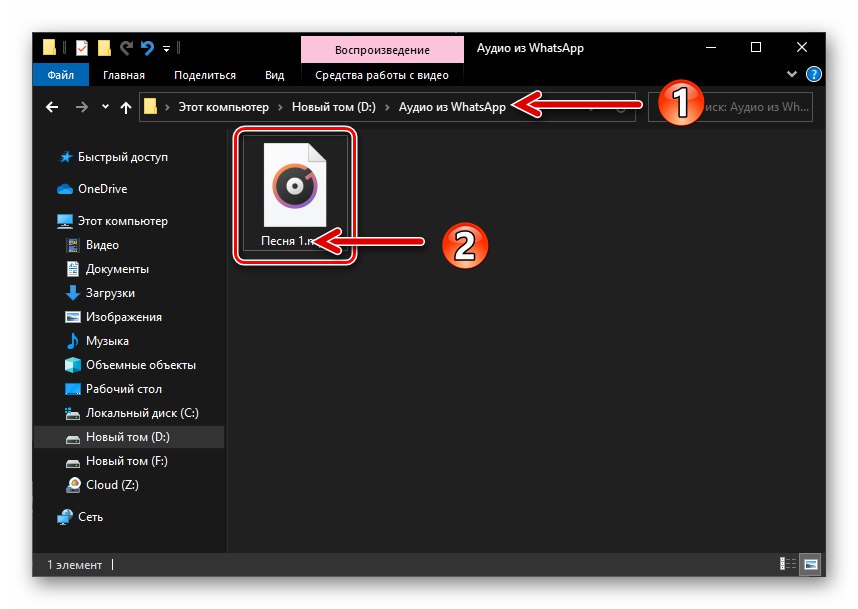858x609 pixels.
Task: Open the Help question mark icon
Action: click(x=814, y=74)
